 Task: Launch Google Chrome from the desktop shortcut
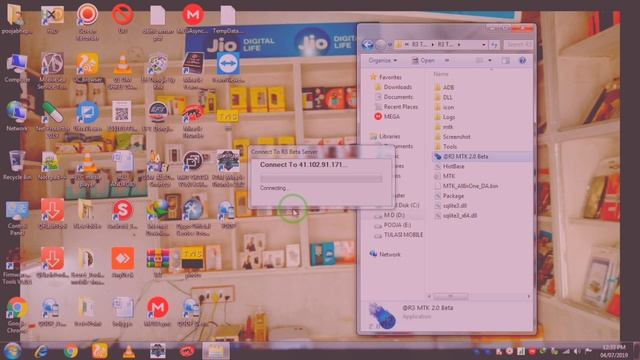17,315
